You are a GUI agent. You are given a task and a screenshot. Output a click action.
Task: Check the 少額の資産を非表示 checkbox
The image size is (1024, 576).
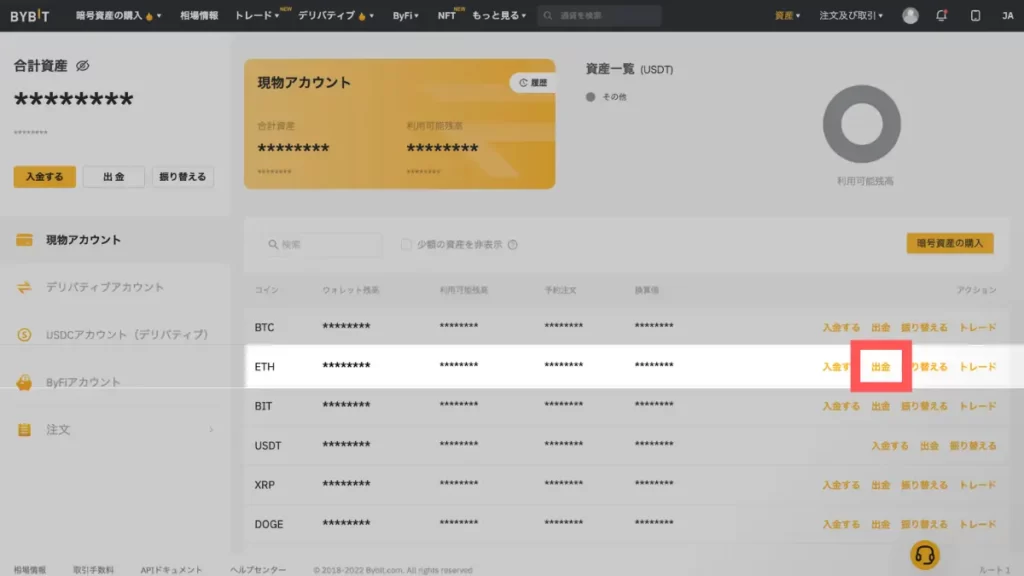(x=406, y=244)
